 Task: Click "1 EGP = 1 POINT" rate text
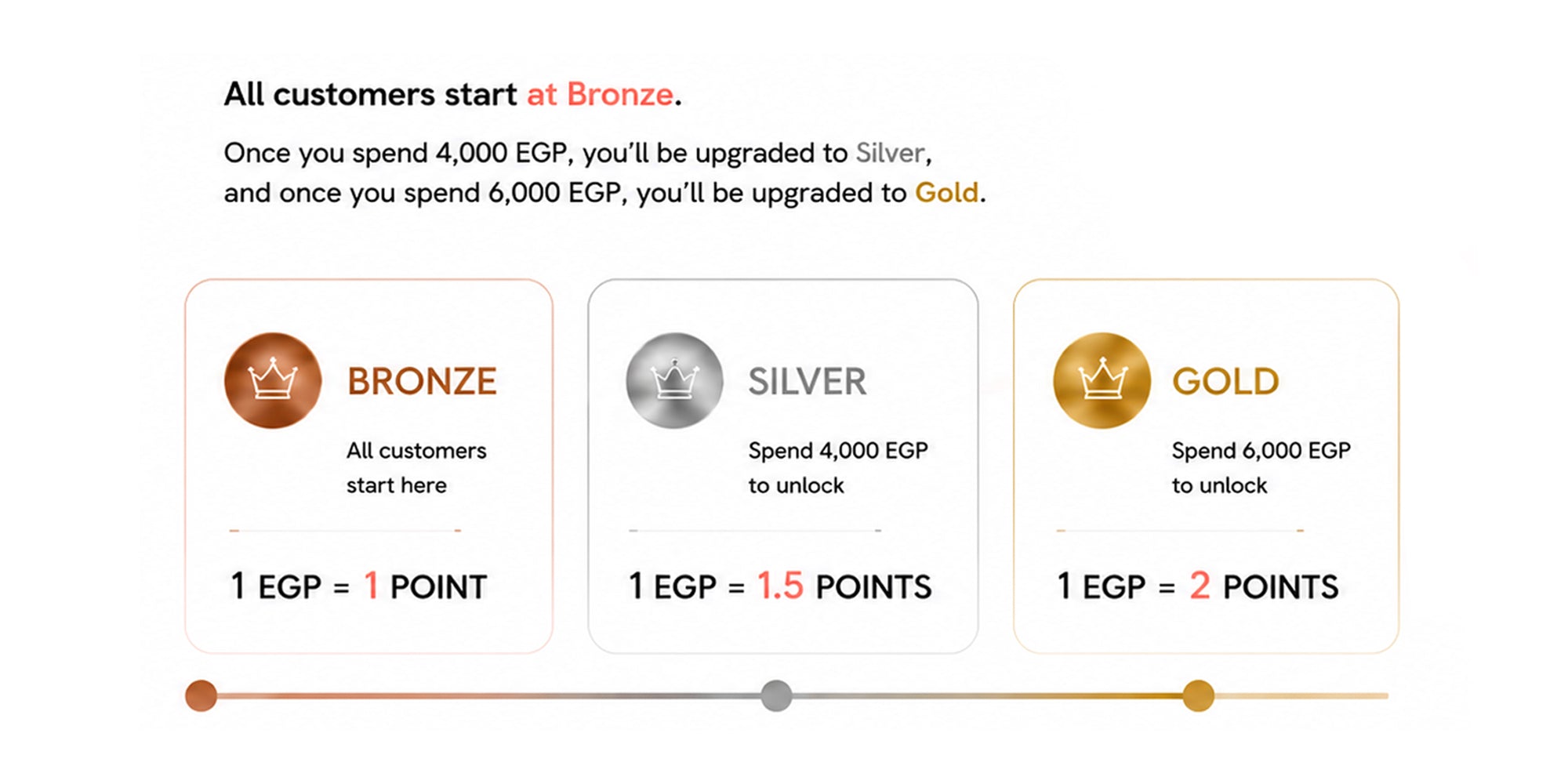[358, 586]
